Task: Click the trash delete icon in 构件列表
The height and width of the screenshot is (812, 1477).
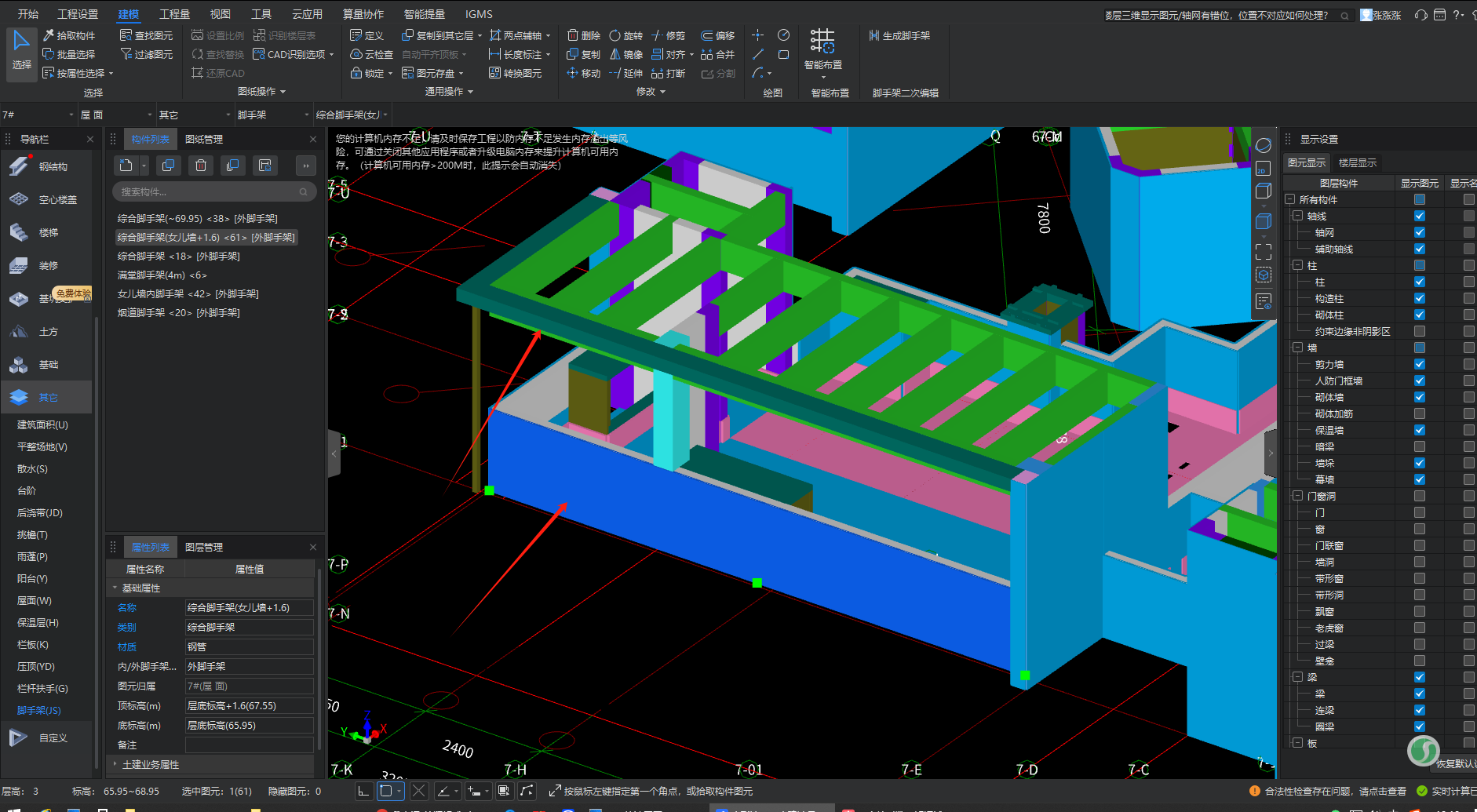Action: coord(201,166)
